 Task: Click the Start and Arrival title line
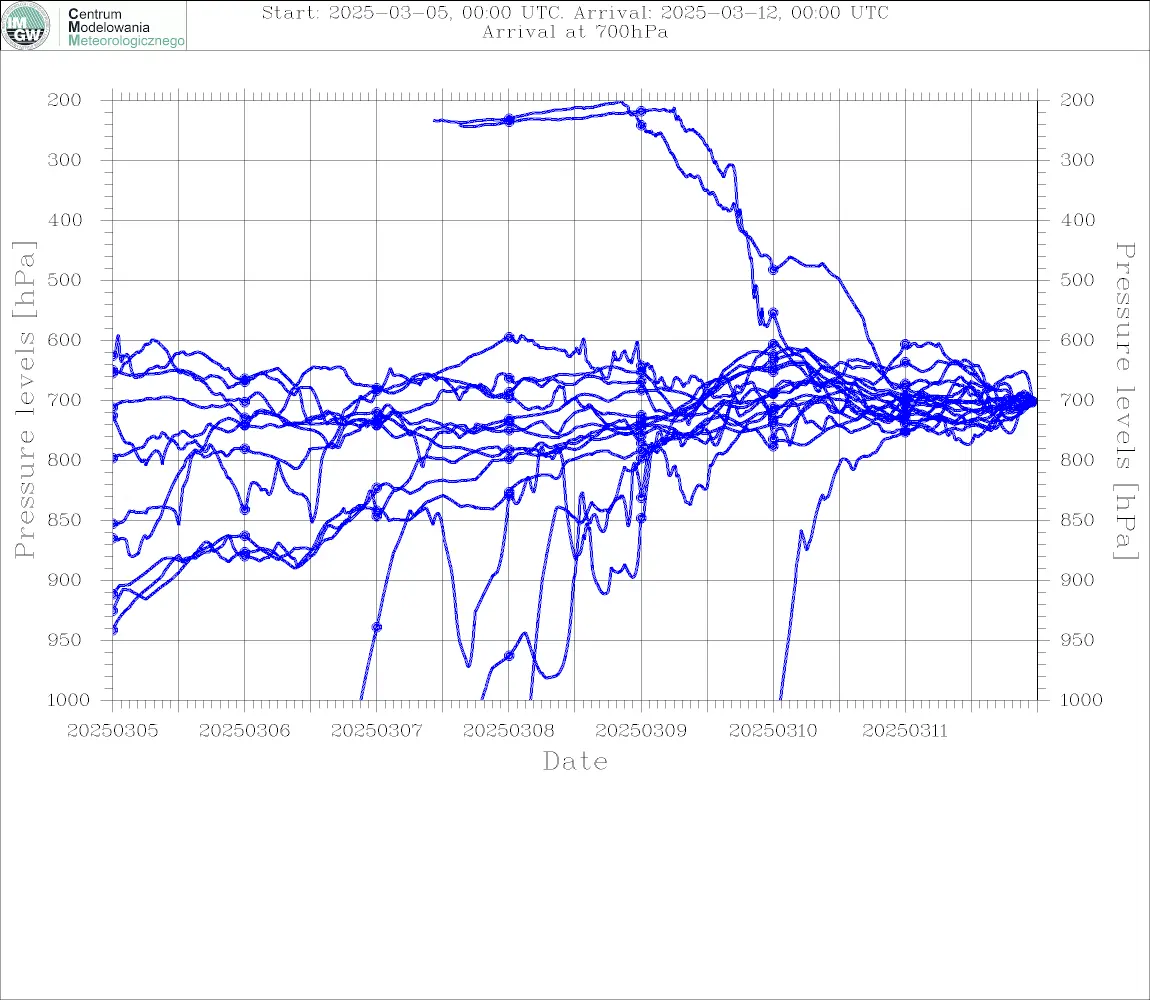(575, 12)
